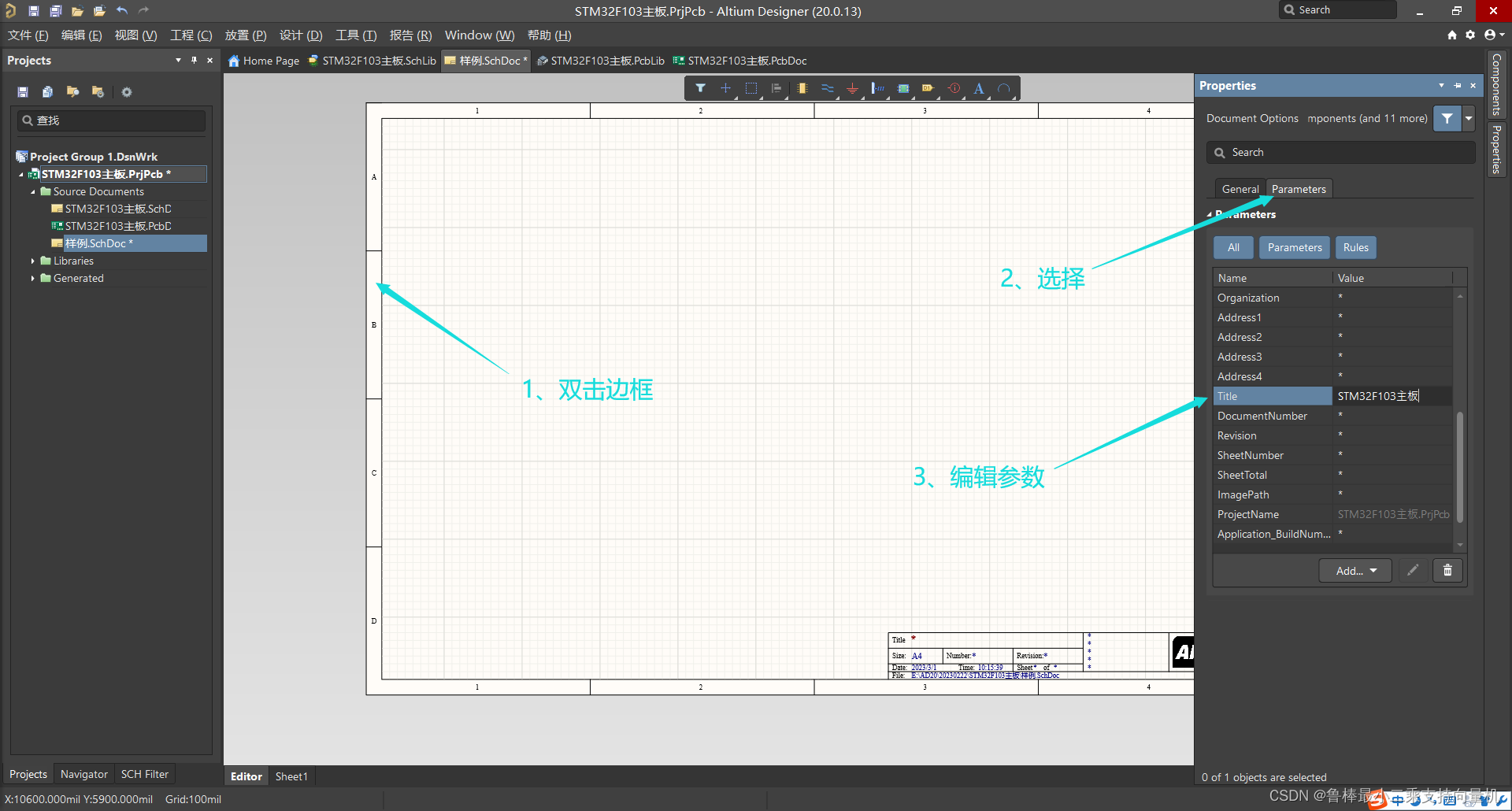The width and height of the screenshot is (1512, 811).
Task: Click the copy documents icon in the Projects panel
Action: coord(47,92)
